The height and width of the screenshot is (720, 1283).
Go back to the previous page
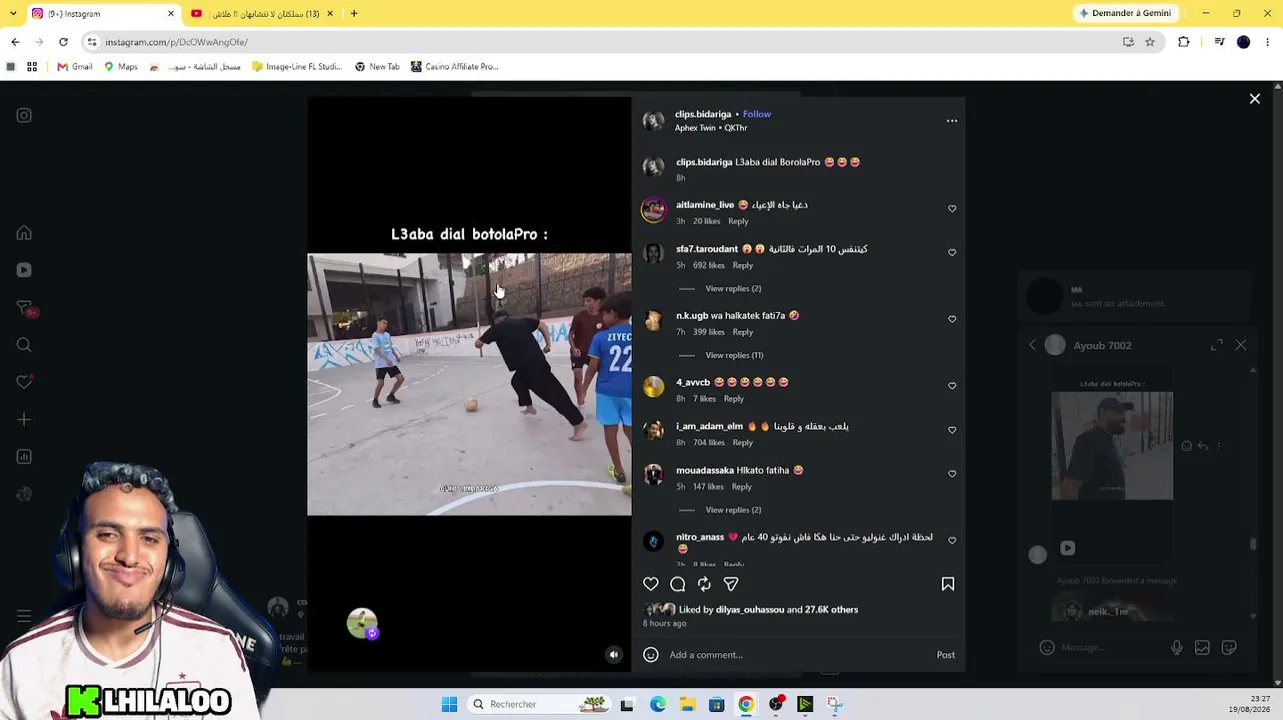point(15,42)
